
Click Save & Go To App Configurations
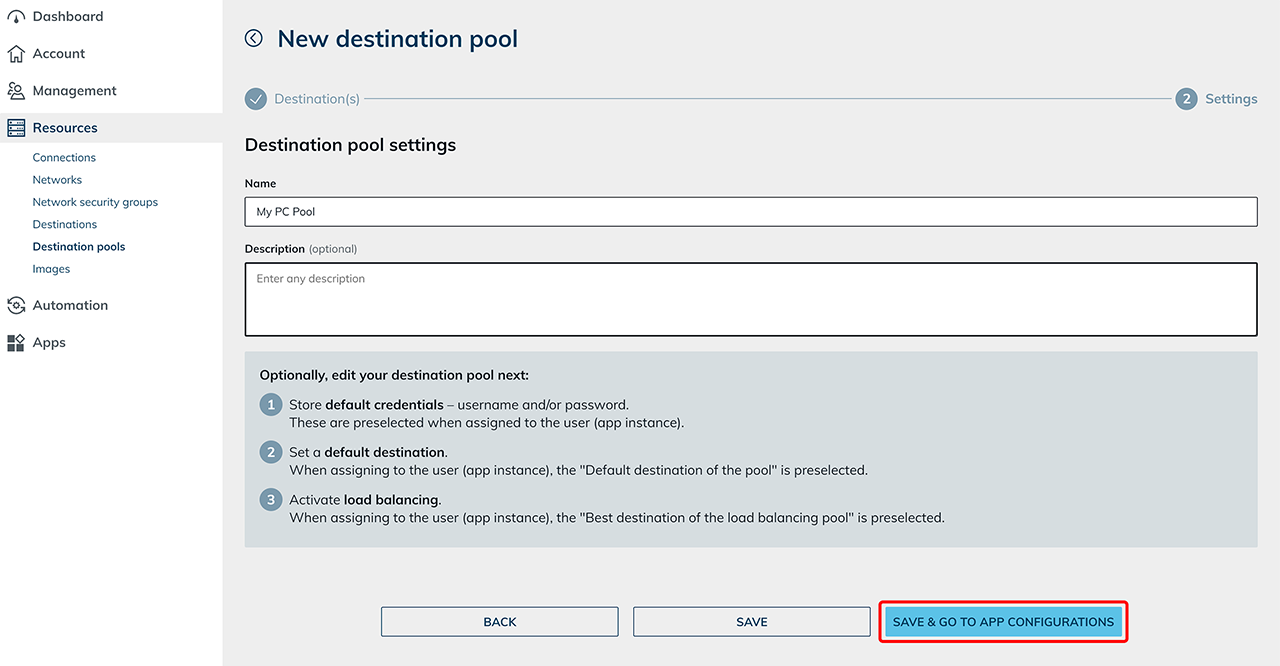[x=1003, y=622]
